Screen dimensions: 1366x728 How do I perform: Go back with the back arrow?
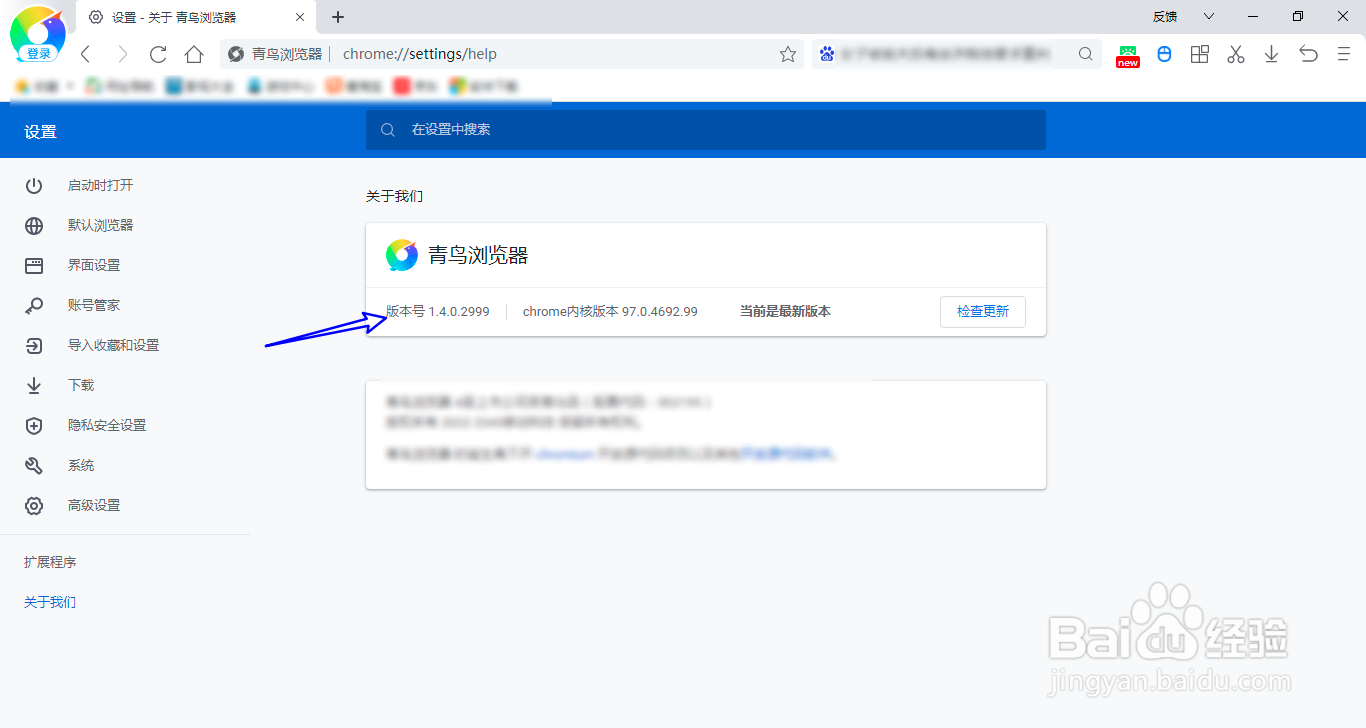pyautogui.click(x=85, y=54)
